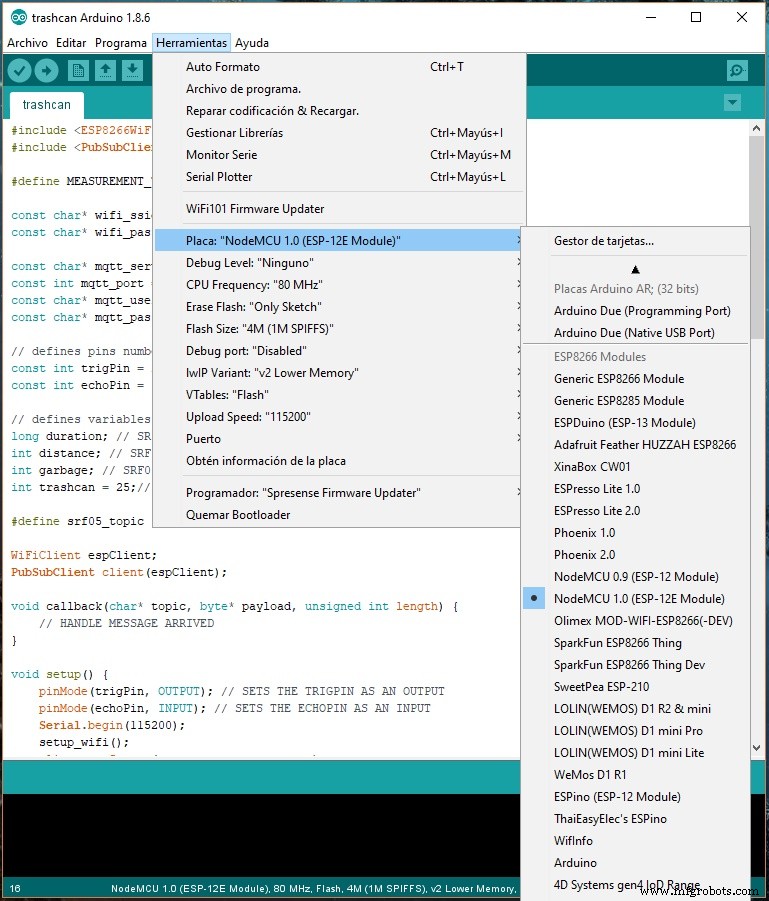Click the scroll-up triangle in boards list
Viewport: 769px width, 901px height.
[x=635, y=269]
